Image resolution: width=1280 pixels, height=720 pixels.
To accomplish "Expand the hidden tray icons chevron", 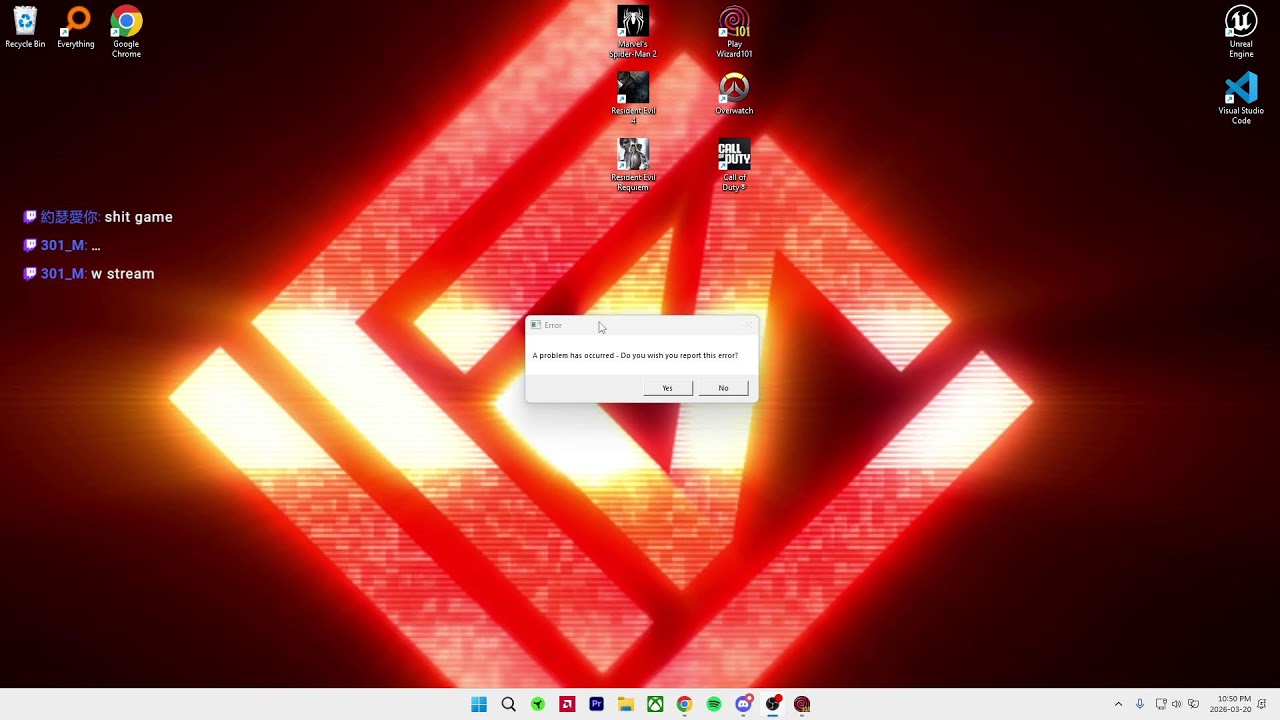I will click(x=1118, y=704).
